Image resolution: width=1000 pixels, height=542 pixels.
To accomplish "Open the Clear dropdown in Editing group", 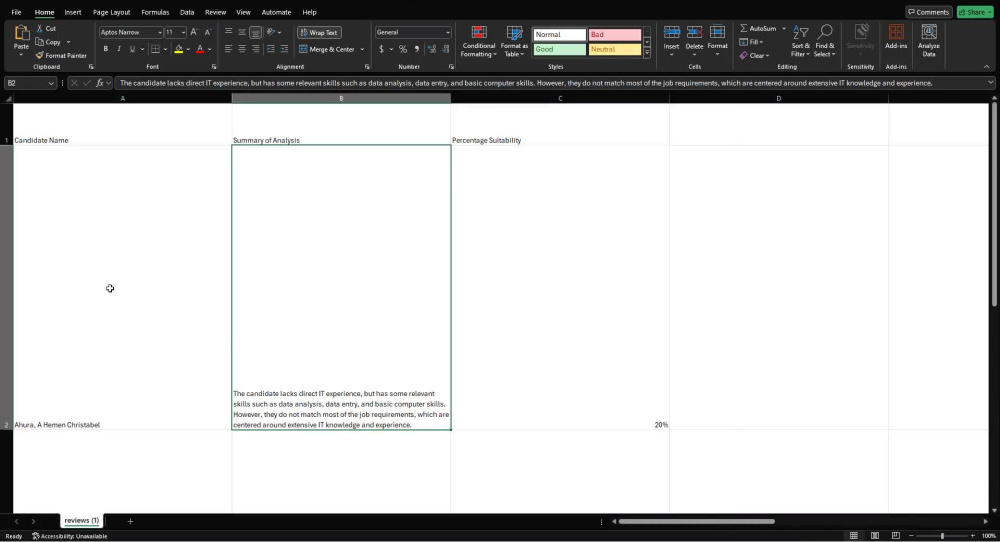I will [x=754, y=55].
